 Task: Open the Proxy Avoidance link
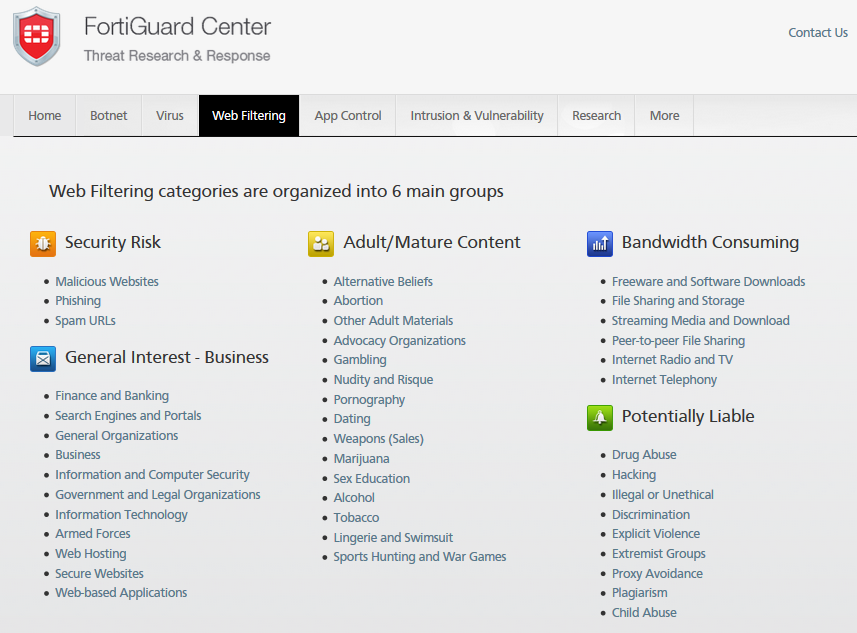click(x=657, y=574)
